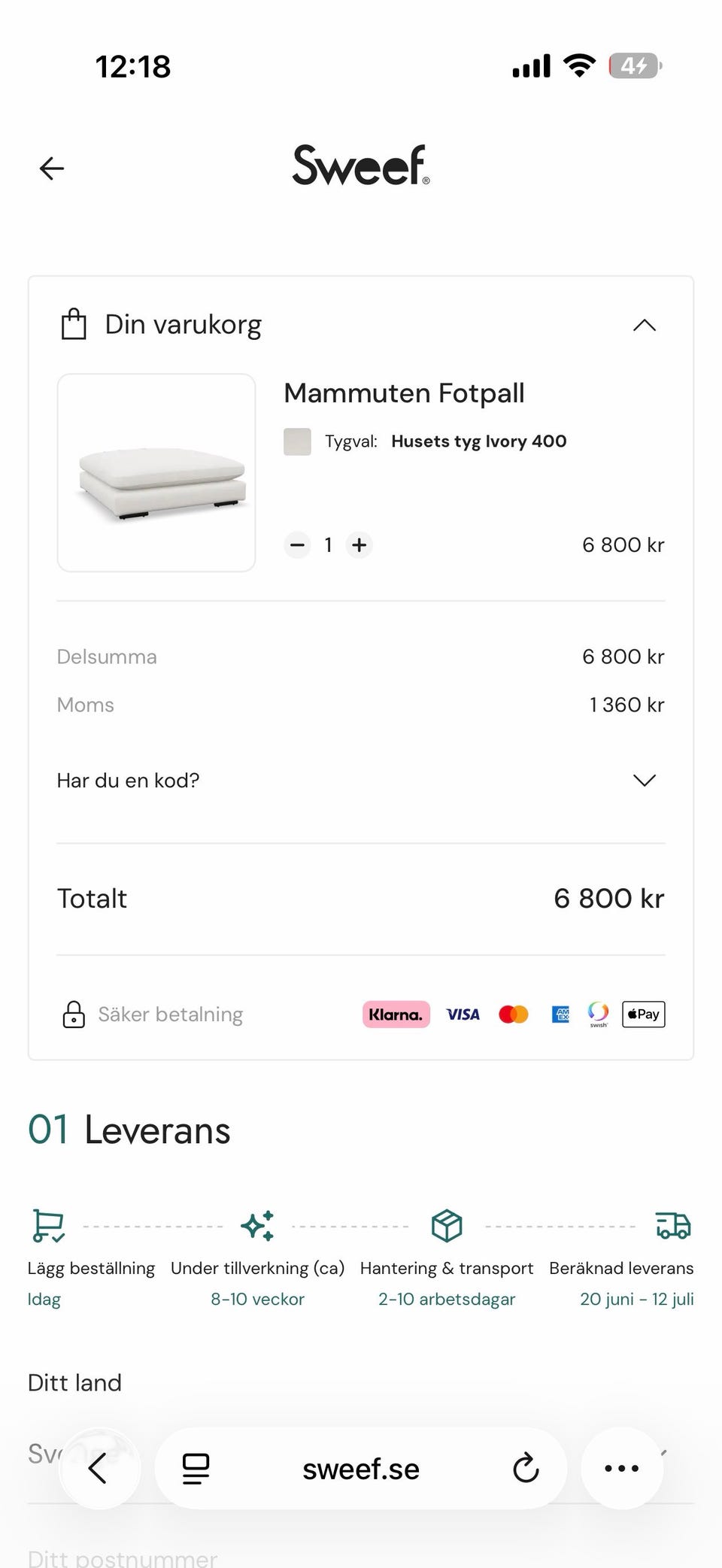Tap the Apple Pay badge
Image resolution: width=722 pixels, height=1568 pixels.
click(x=644, y=1014)
